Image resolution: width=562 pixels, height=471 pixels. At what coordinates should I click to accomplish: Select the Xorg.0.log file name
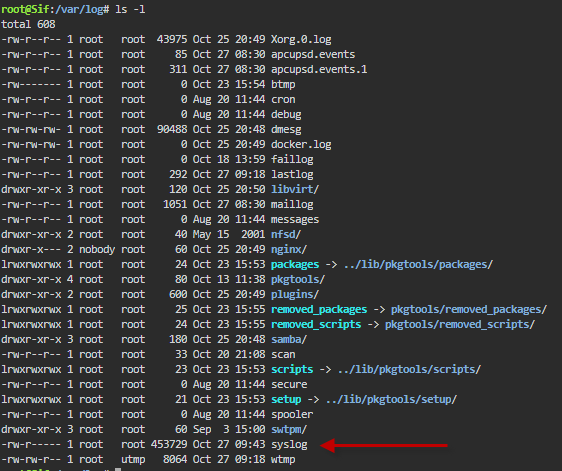pyautogui.click(x=301, y=39)
